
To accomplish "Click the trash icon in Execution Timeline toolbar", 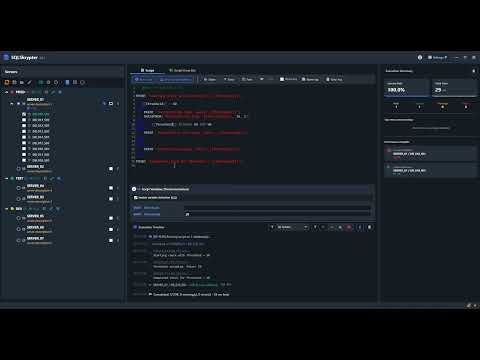I will [369, 227].
